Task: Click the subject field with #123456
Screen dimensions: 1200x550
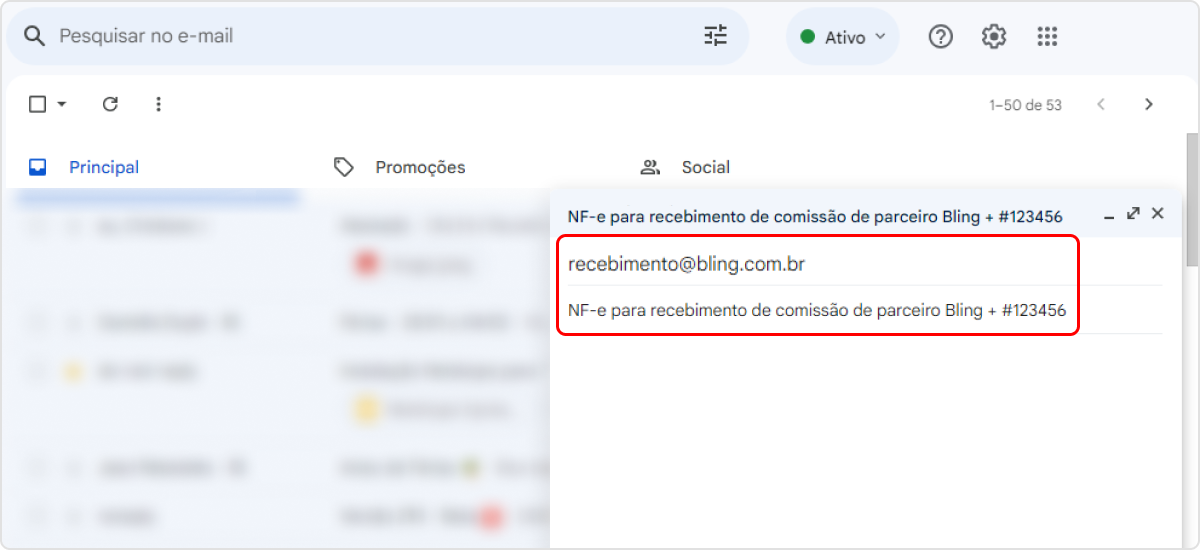Action: (x=865, y=310)
